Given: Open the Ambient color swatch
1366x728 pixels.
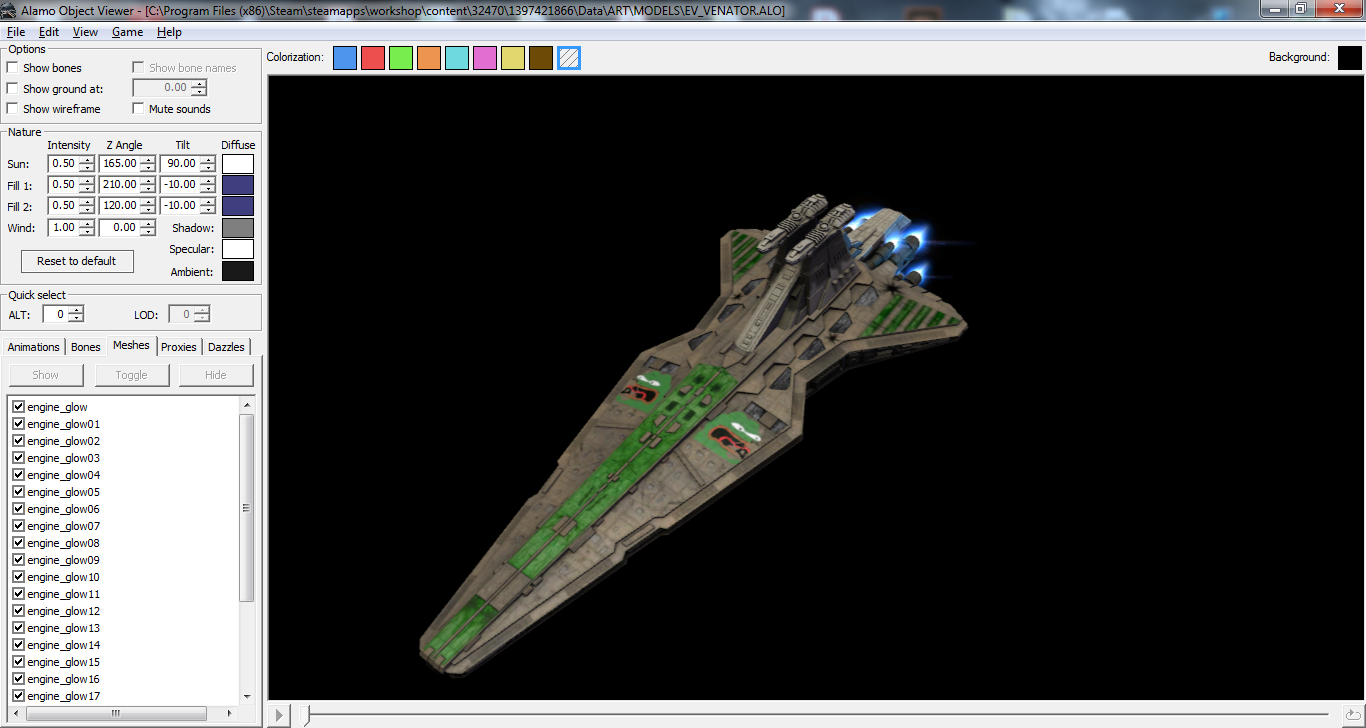Looking at the screenshot, I should pos(238,271).
